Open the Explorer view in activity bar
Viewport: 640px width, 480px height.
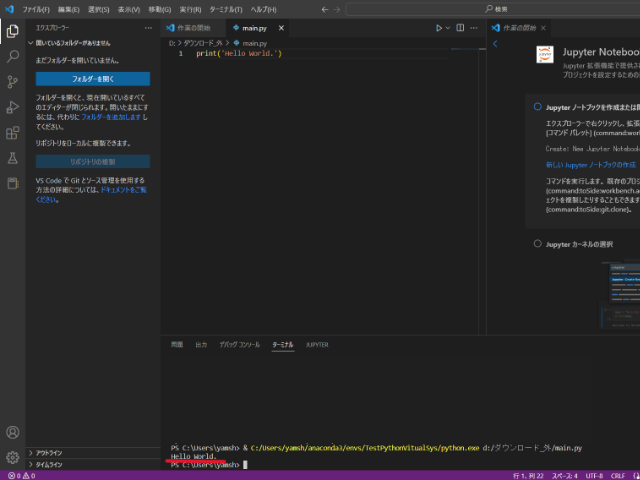click(13, 31)
